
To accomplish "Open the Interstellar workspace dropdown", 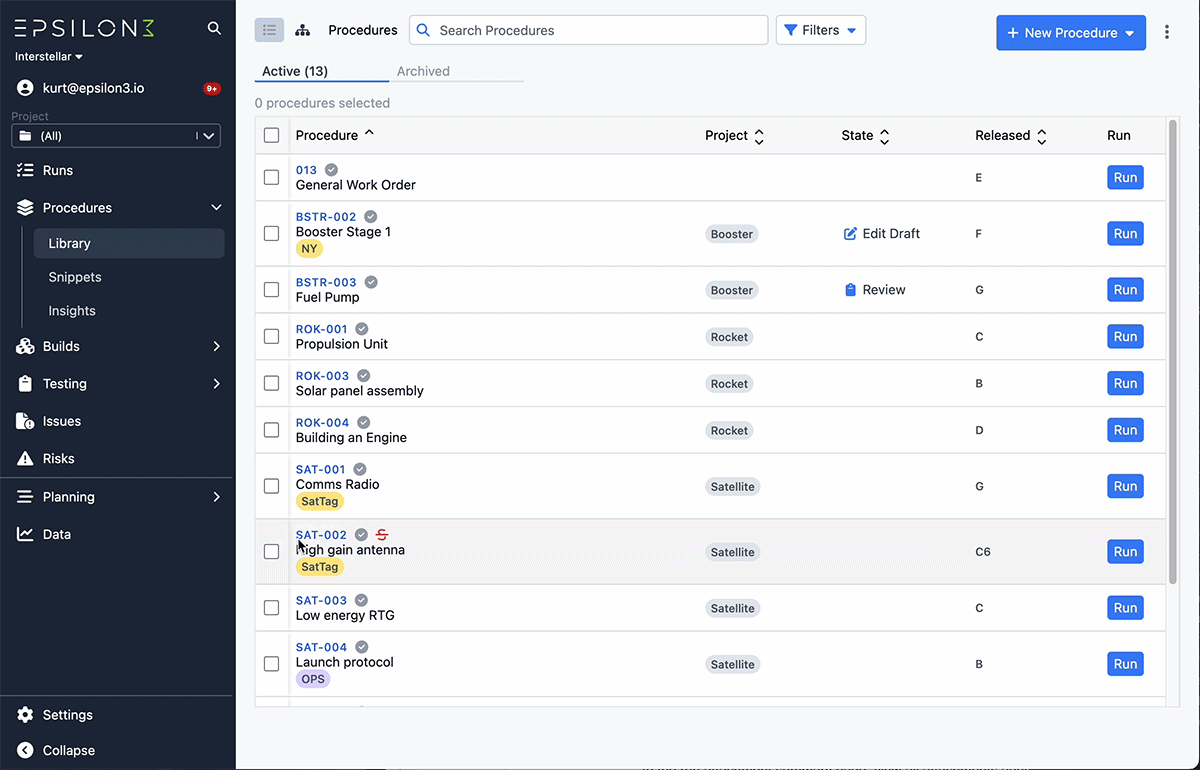I will (x=49, y=57).
